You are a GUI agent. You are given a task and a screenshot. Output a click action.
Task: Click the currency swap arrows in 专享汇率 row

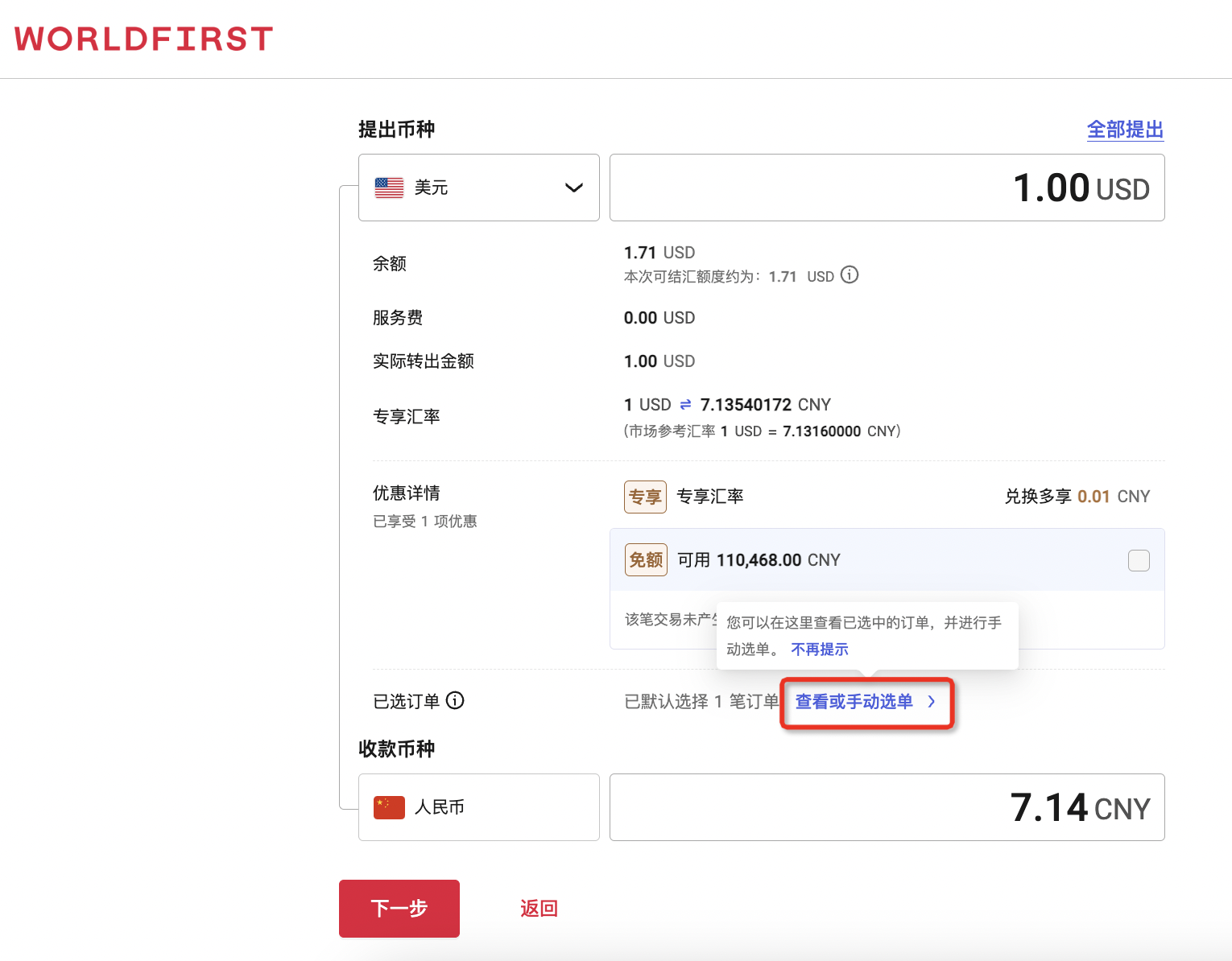coord(684,404)
